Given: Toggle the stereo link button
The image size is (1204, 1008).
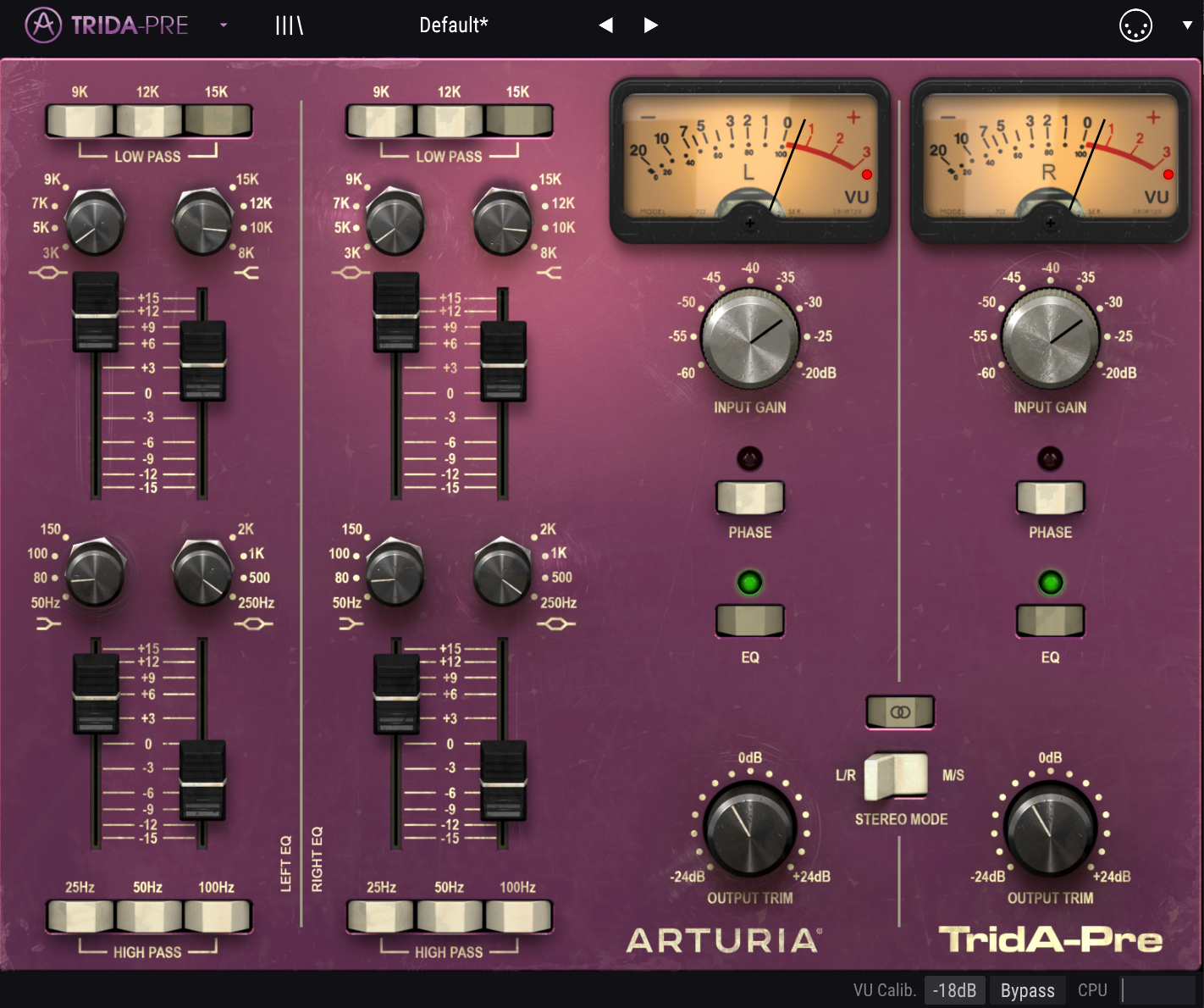Looking at the screenshot, I should click(900, 712).
